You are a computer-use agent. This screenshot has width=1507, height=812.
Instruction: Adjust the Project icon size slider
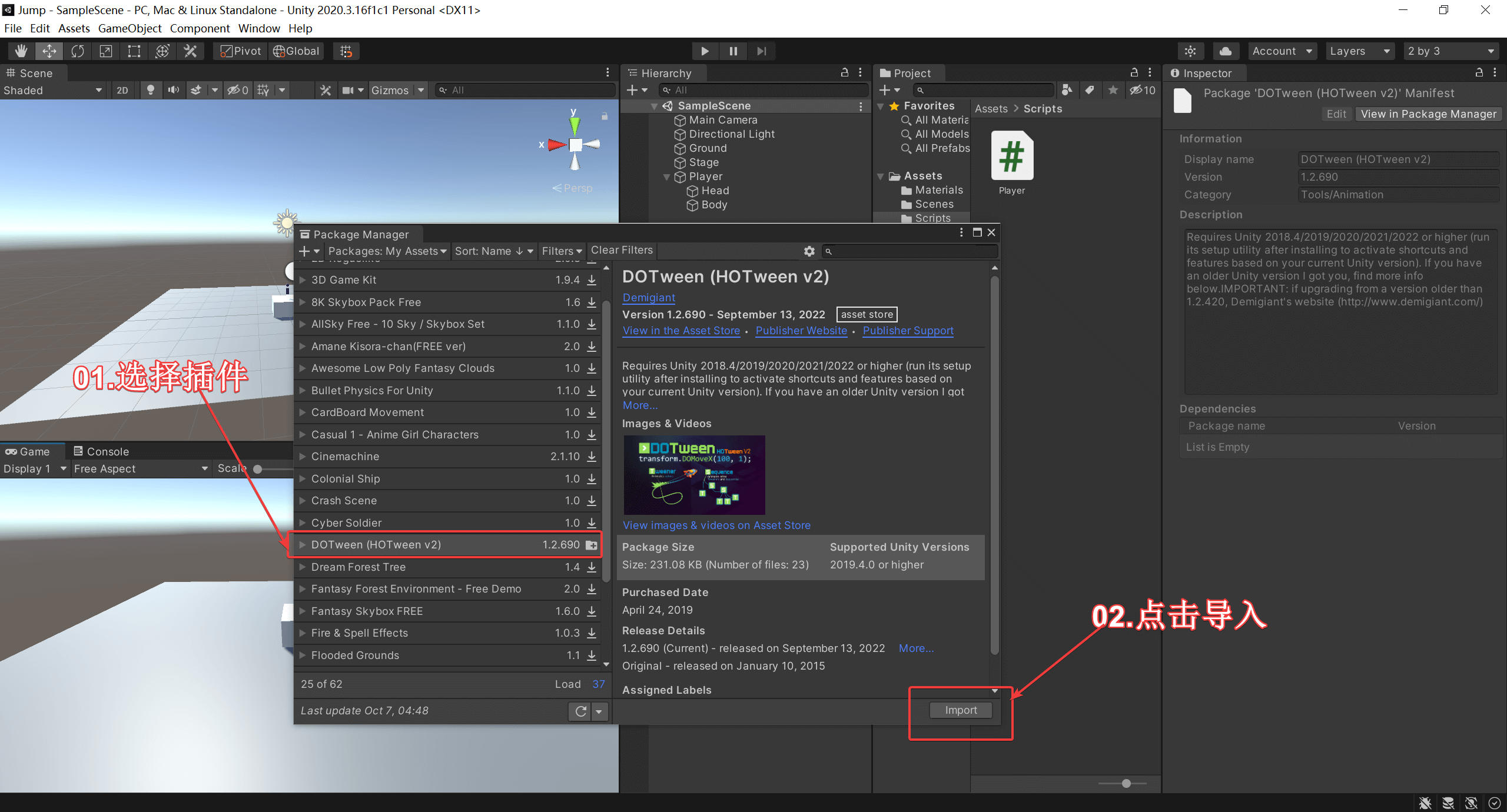[1126, 783]
